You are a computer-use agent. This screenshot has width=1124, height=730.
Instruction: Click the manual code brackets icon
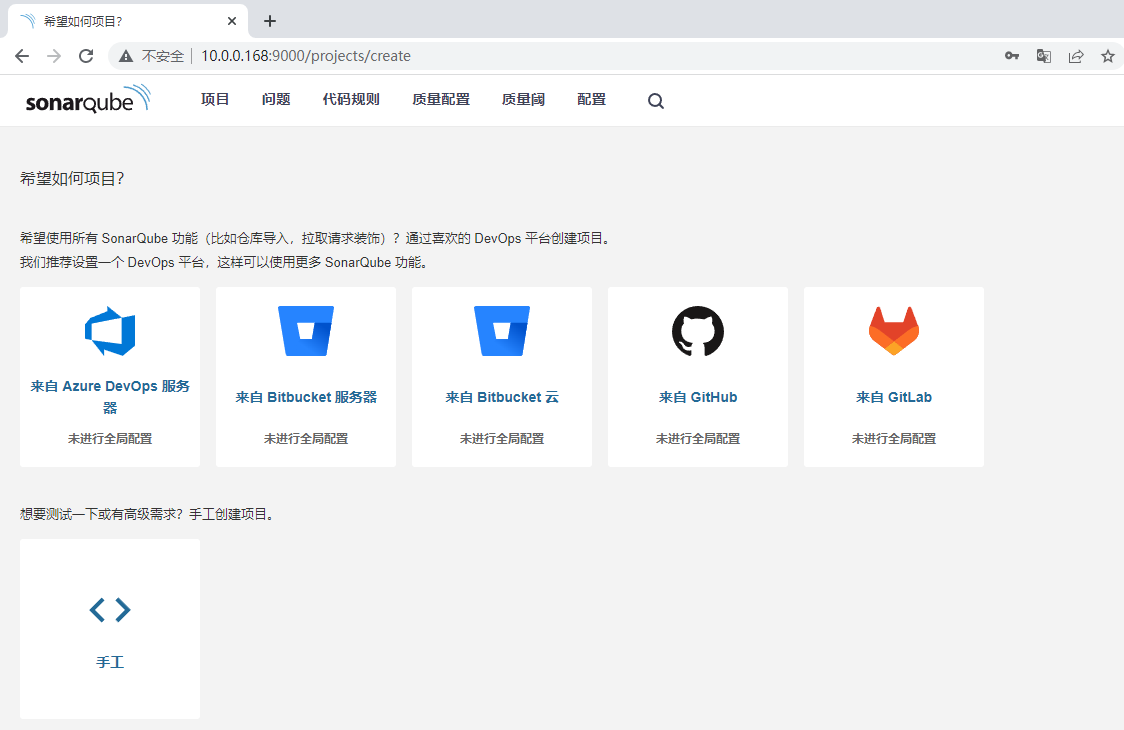click(x=110, y=610)
